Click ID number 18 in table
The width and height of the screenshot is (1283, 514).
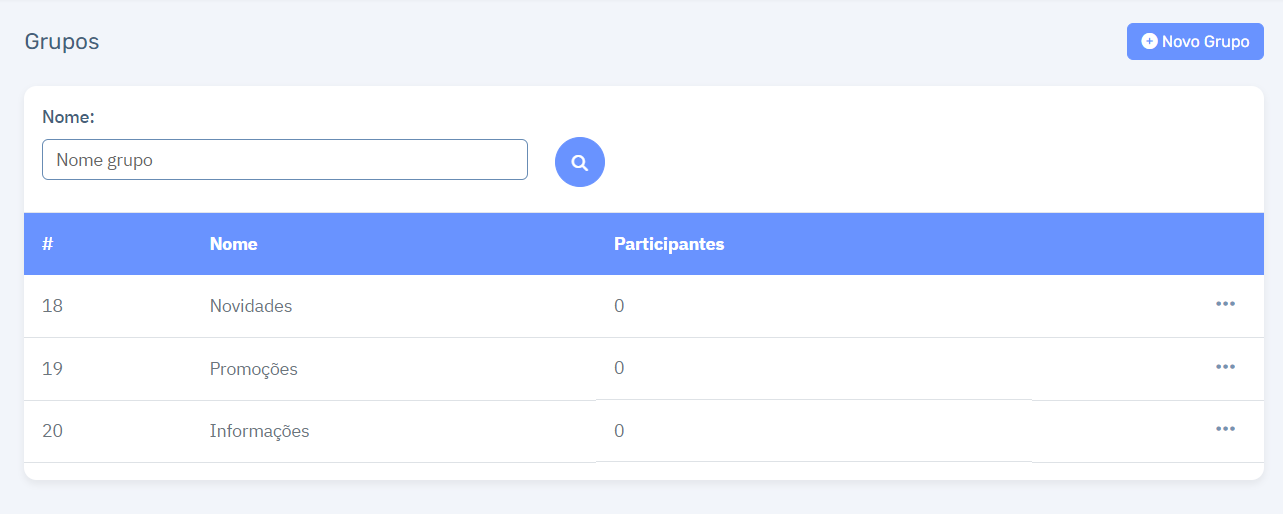tap(52, 306)
